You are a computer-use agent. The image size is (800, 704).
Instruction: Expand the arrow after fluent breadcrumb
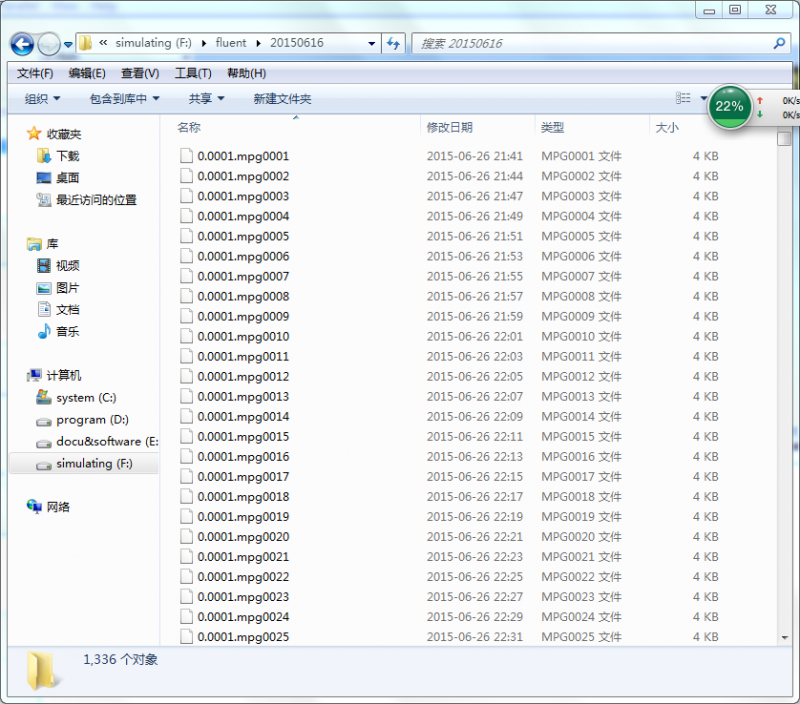(x=259, y=43)
